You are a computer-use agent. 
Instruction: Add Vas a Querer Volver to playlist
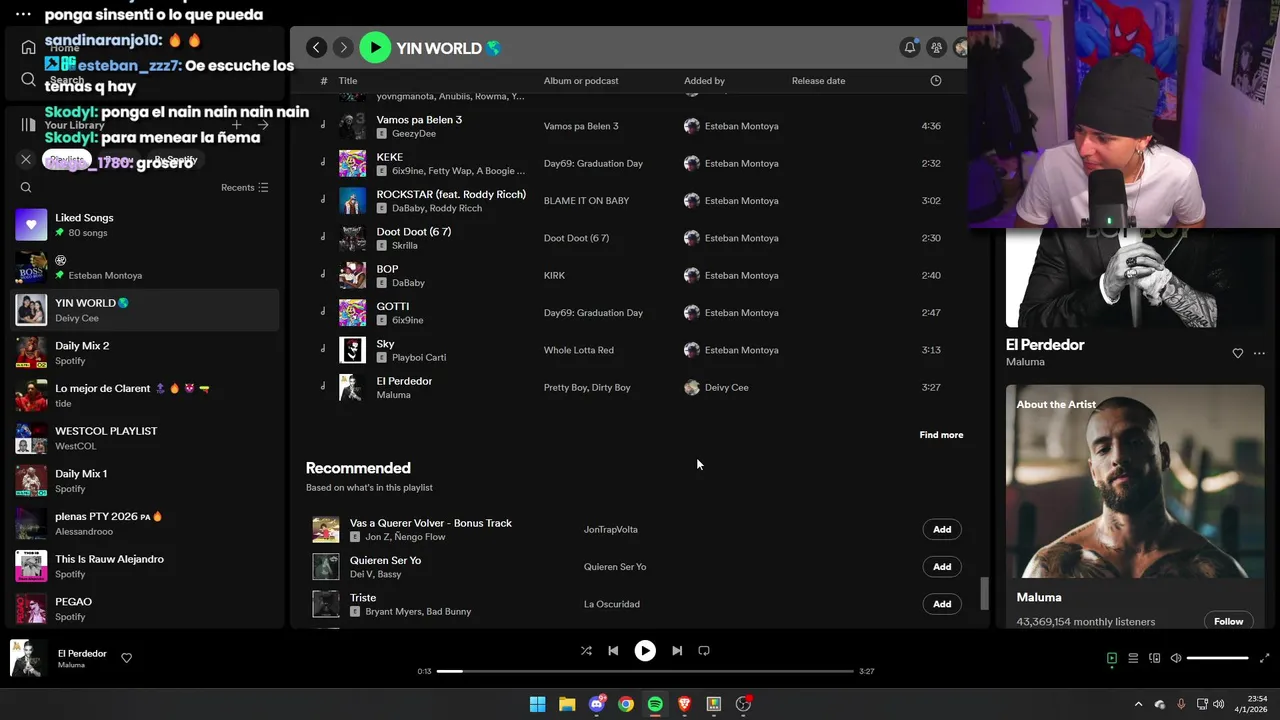942,529
